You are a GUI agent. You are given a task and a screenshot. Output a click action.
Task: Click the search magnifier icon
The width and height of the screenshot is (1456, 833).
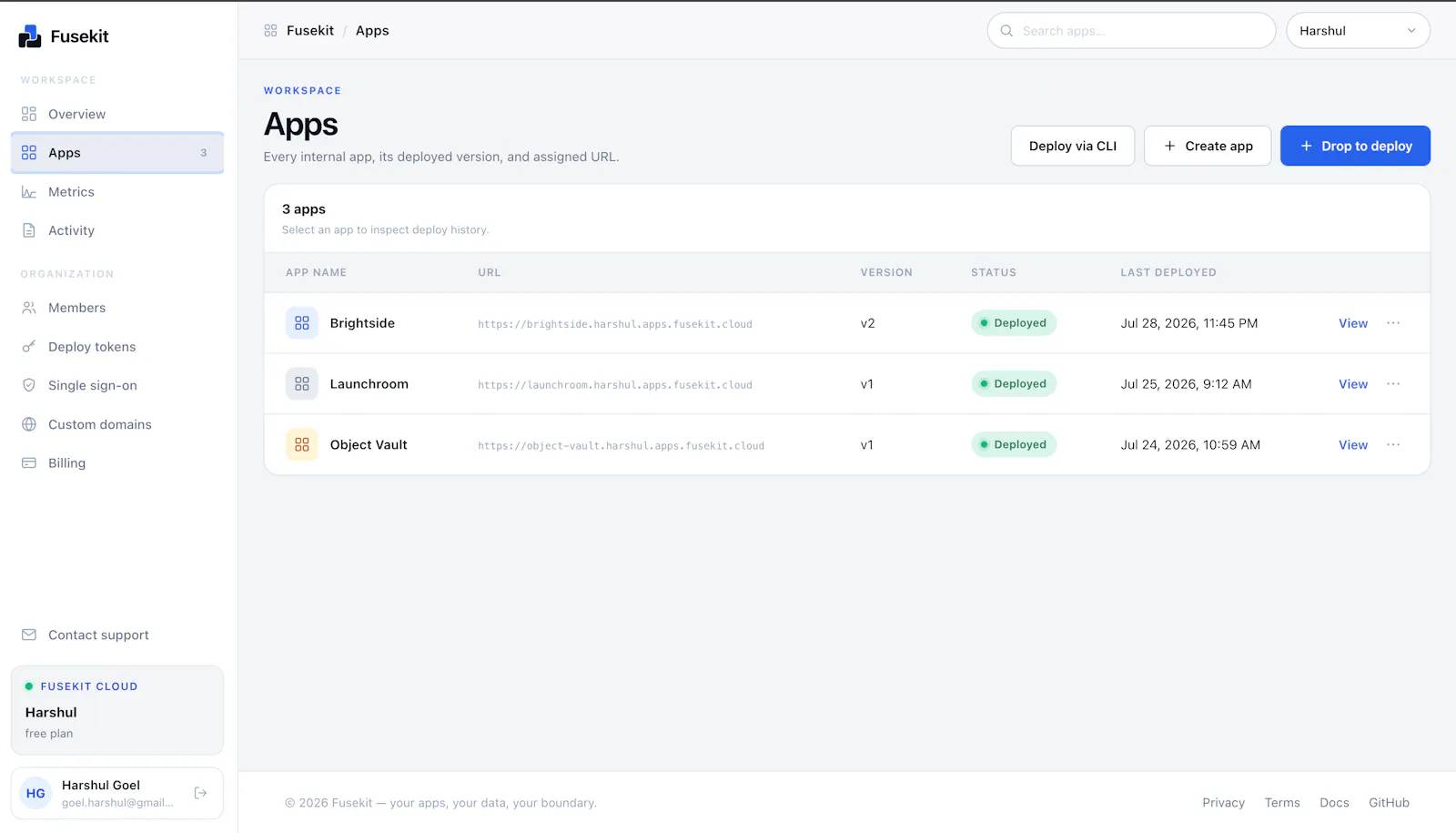[x=1006, y=31]
